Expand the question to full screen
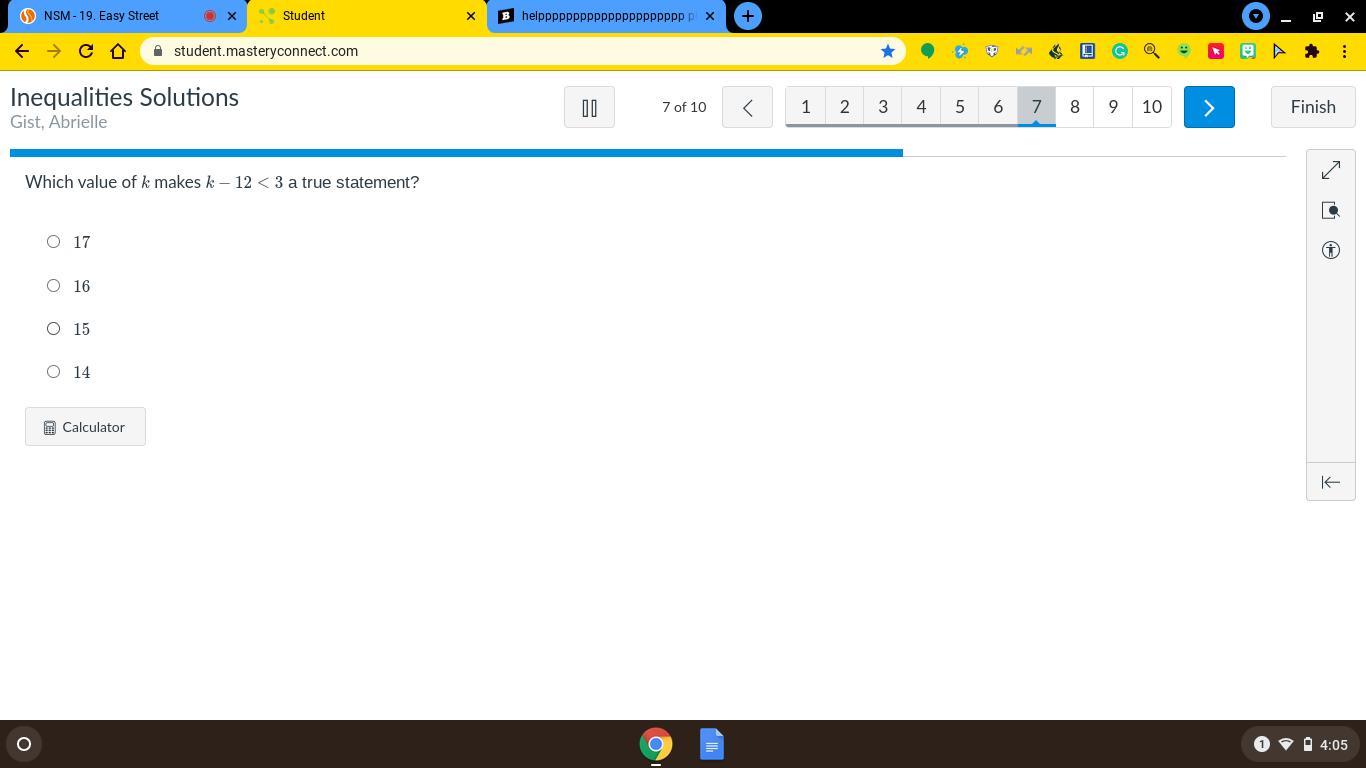The height and width of the screenshot is (768, 1366). (x=1331, y=171)
